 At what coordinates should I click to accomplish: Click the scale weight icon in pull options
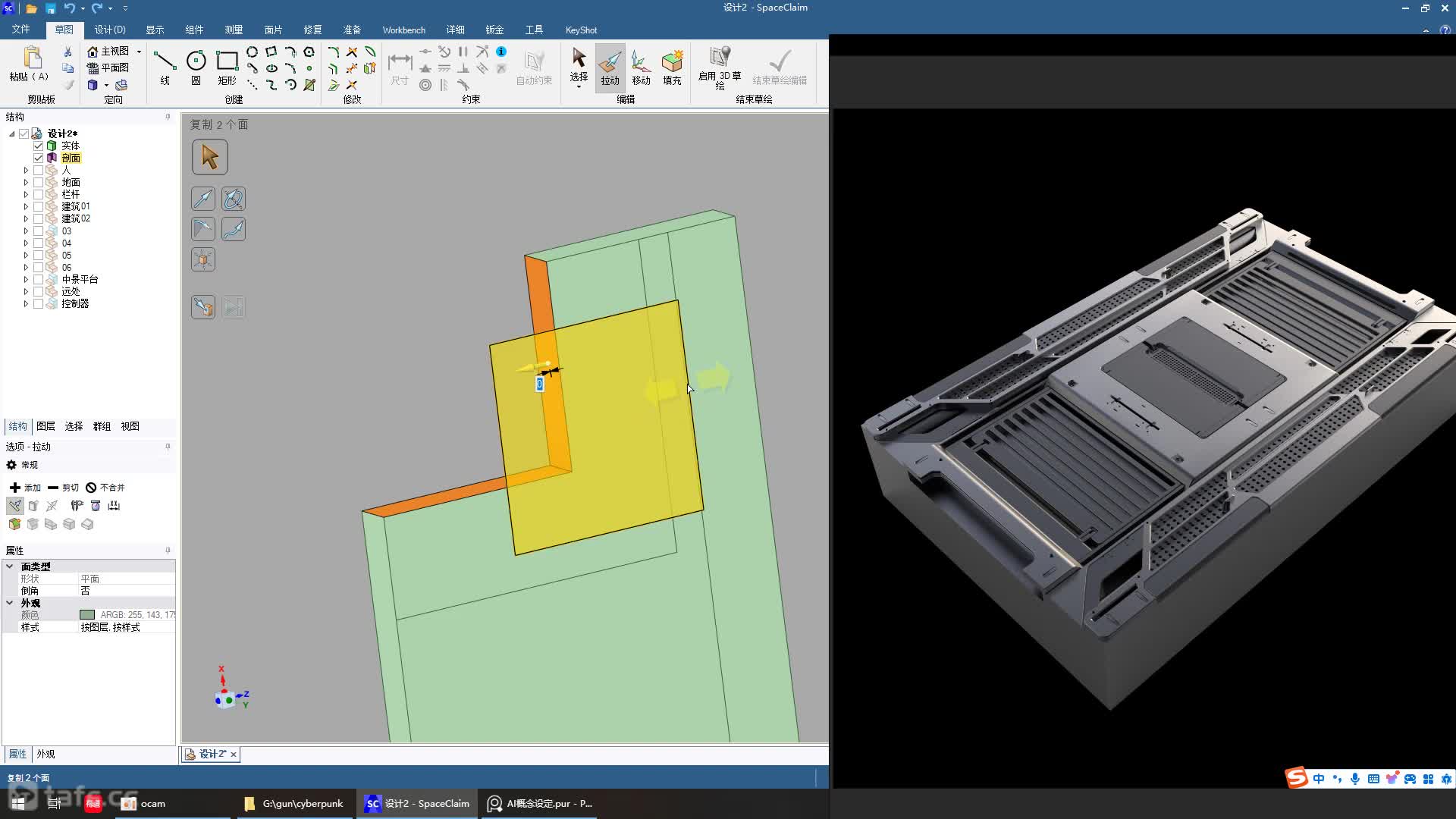point(96,506)
